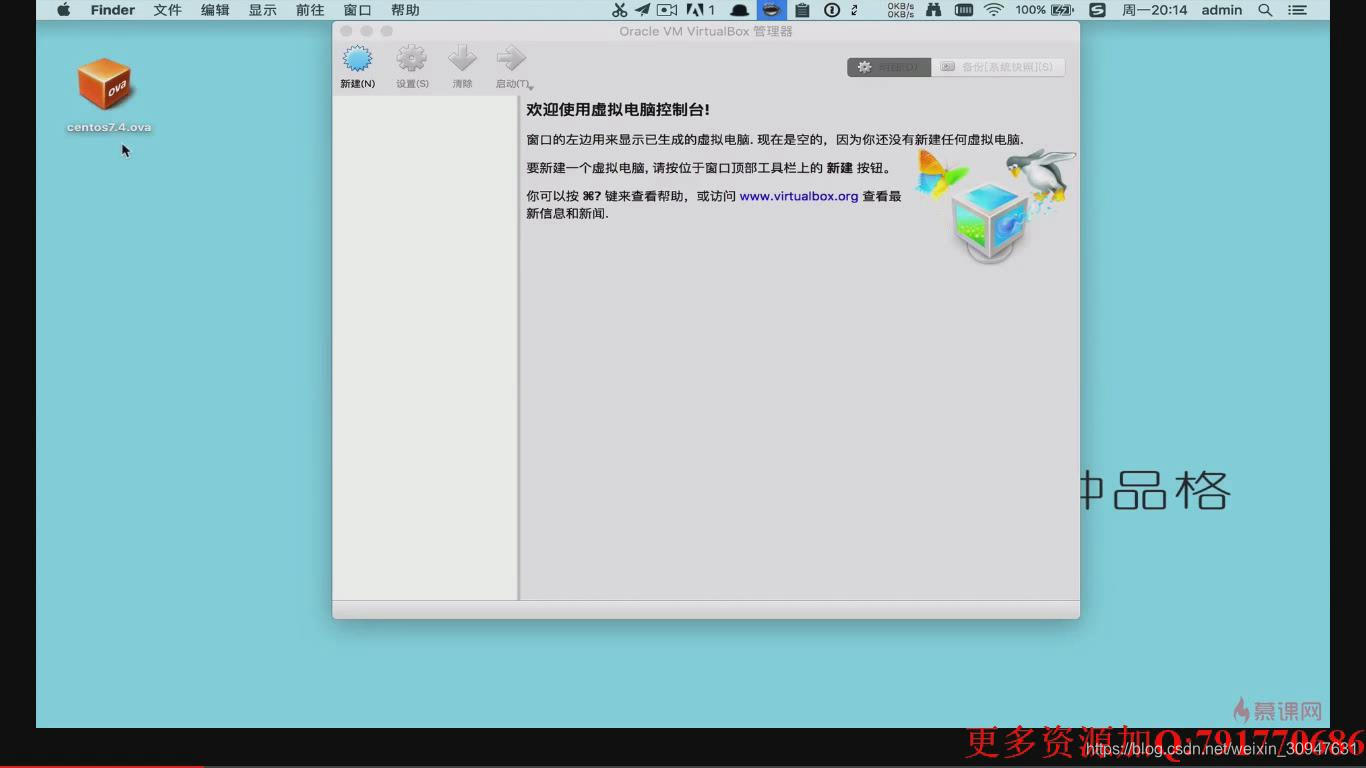The width and height of the screenshot is (1366, 768).
Task: Zoom the VirtualBox Manager window
Action: 386,31
